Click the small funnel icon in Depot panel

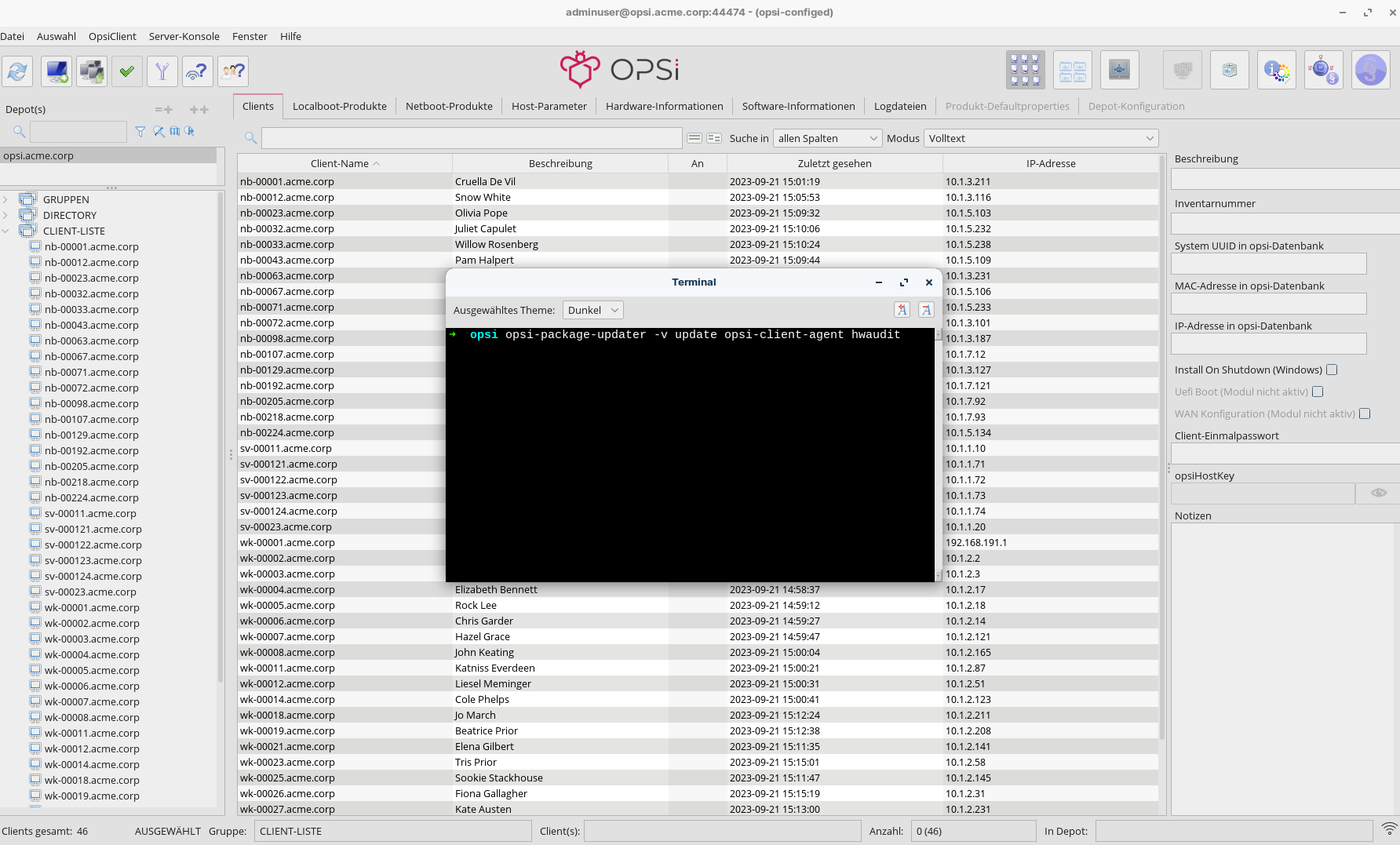140,132
